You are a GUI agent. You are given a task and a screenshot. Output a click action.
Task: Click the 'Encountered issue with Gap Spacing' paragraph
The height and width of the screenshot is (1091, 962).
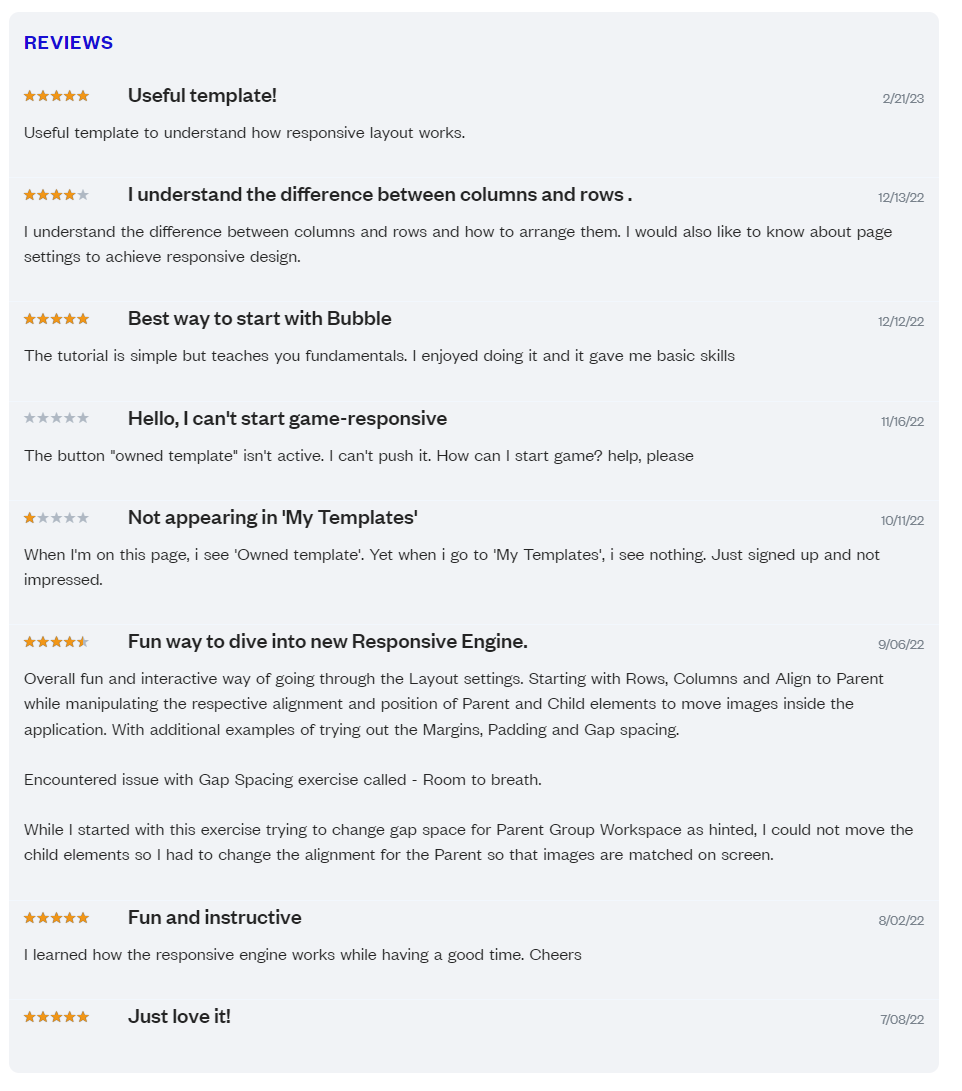point(282,780)
